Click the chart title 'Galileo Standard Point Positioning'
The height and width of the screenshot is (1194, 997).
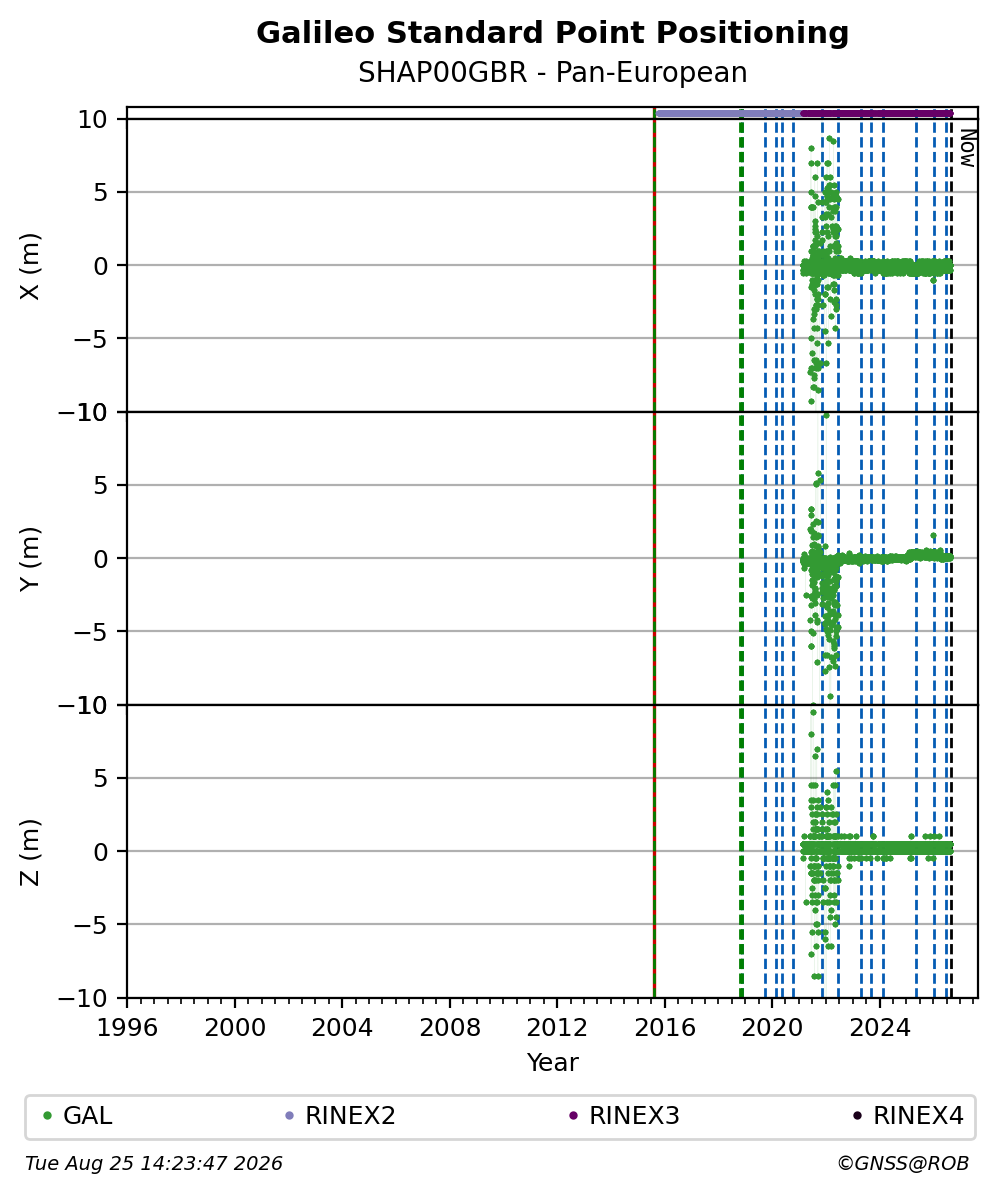click(x=552, y=33)
